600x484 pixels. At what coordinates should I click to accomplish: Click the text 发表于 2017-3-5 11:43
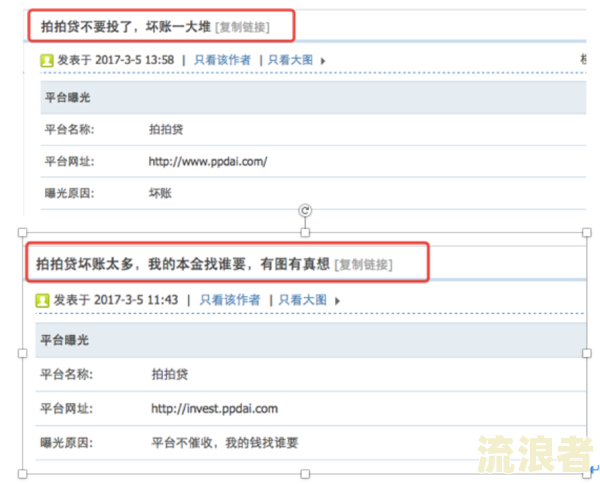(x=116, y=300)
